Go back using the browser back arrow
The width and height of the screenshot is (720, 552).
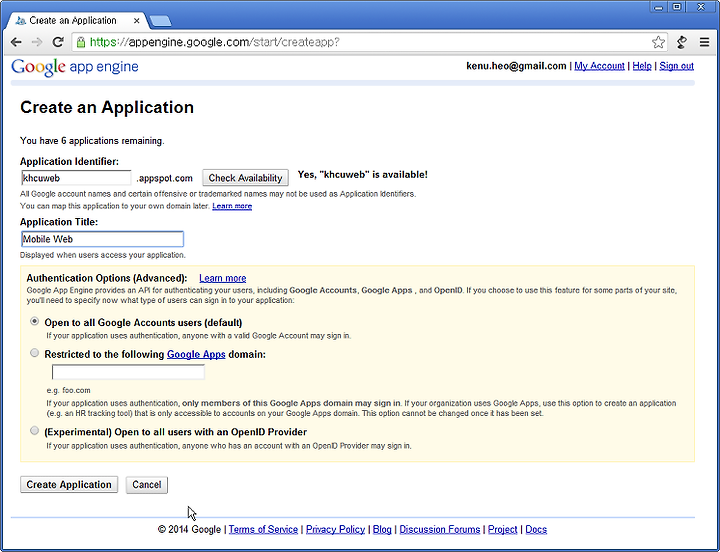[16, 42]
